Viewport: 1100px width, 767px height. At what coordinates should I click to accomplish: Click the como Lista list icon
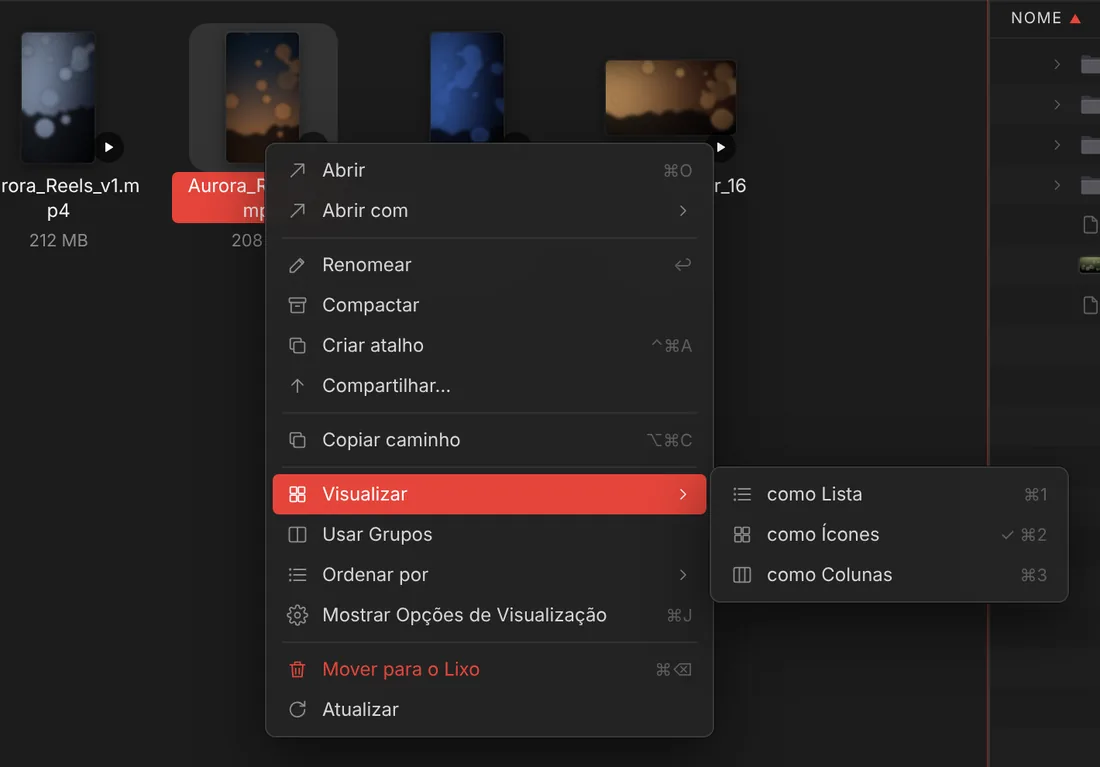pos(742,494)
